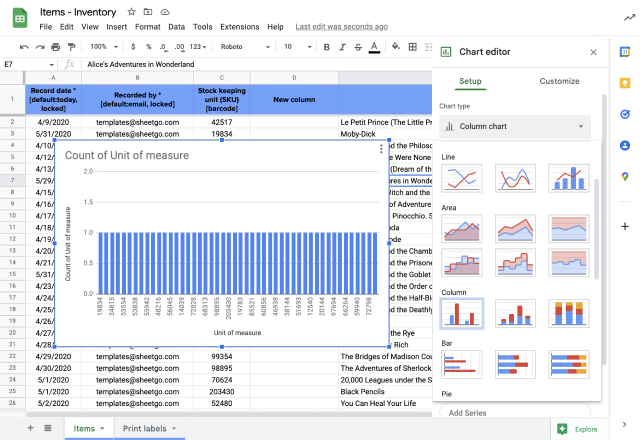This screenshot has width=640, height=440.
Task: Open the all sheets list button
Action: tap(48, 428)
